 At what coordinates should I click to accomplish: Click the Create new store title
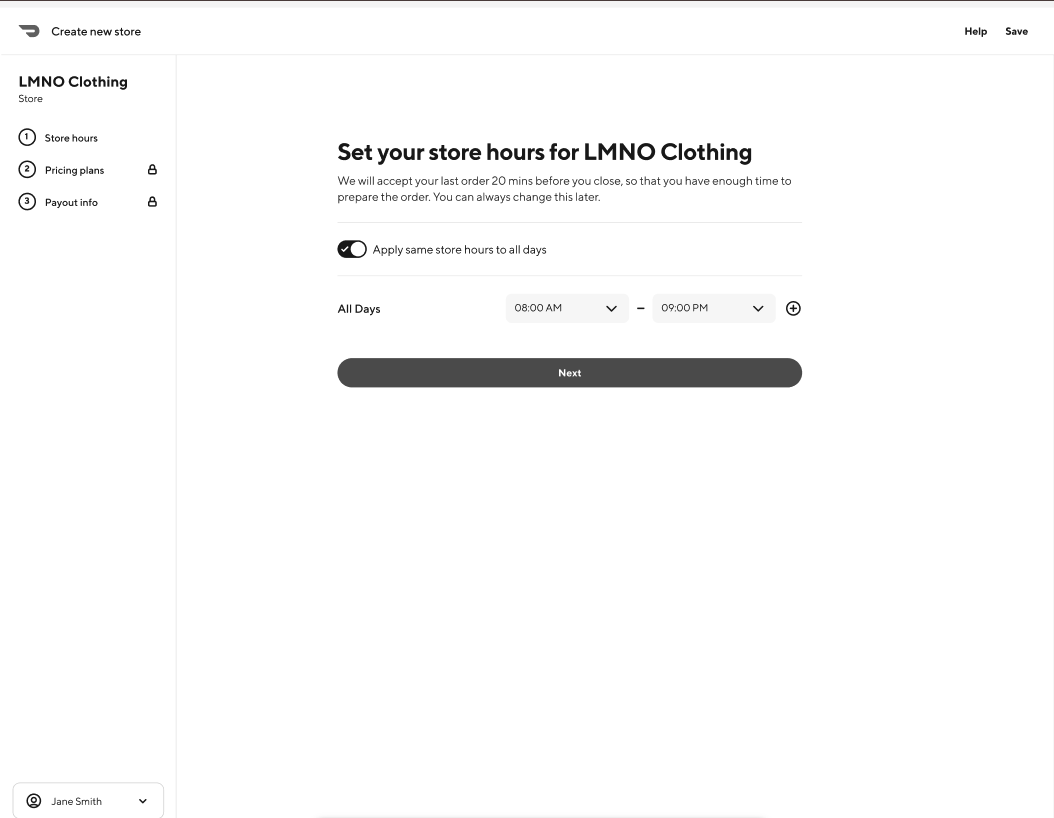tap(96, 31)
